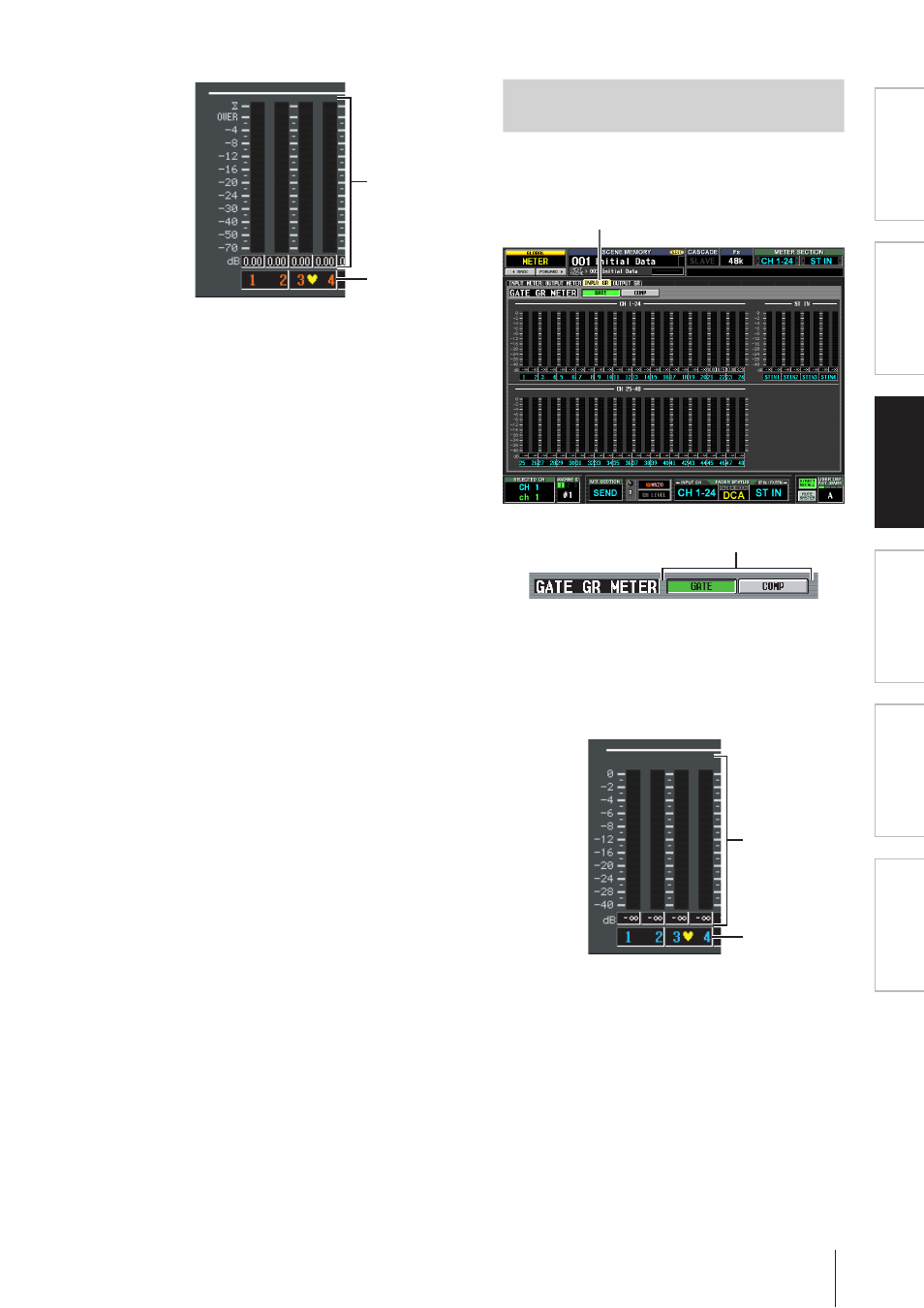
Task: Click the DIRECT RECALL button
Action: tap(807, 483)
